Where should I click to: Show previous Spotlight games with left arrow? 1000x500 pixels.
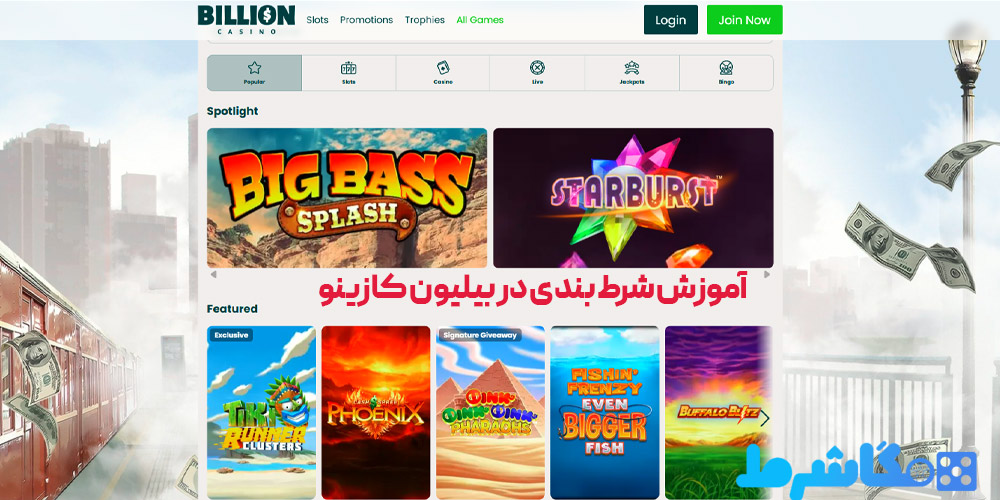tap(213, 275)
